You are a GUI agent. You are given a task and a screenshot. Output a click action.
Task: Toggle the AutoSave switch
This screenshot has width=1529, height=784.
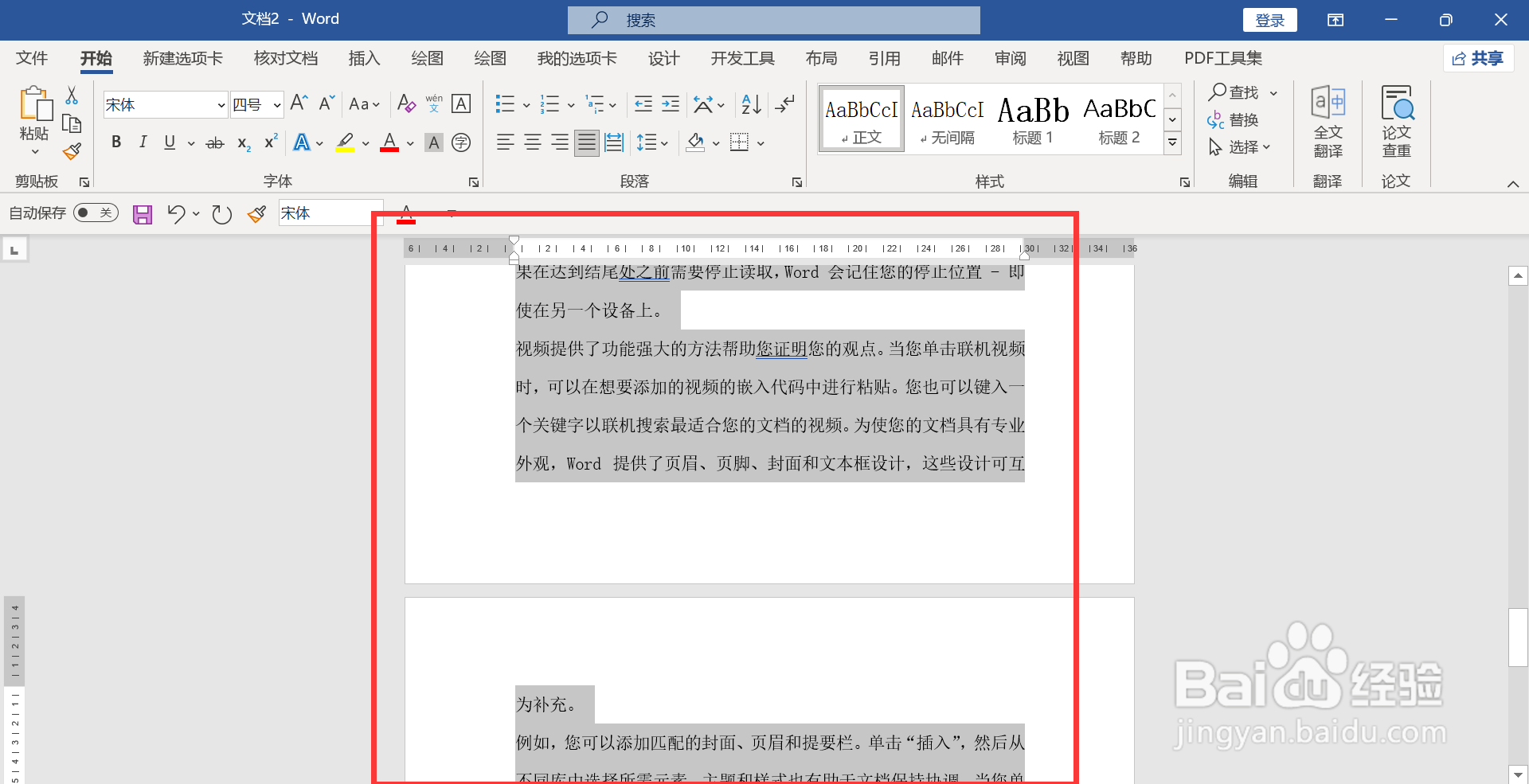point(96,213)
